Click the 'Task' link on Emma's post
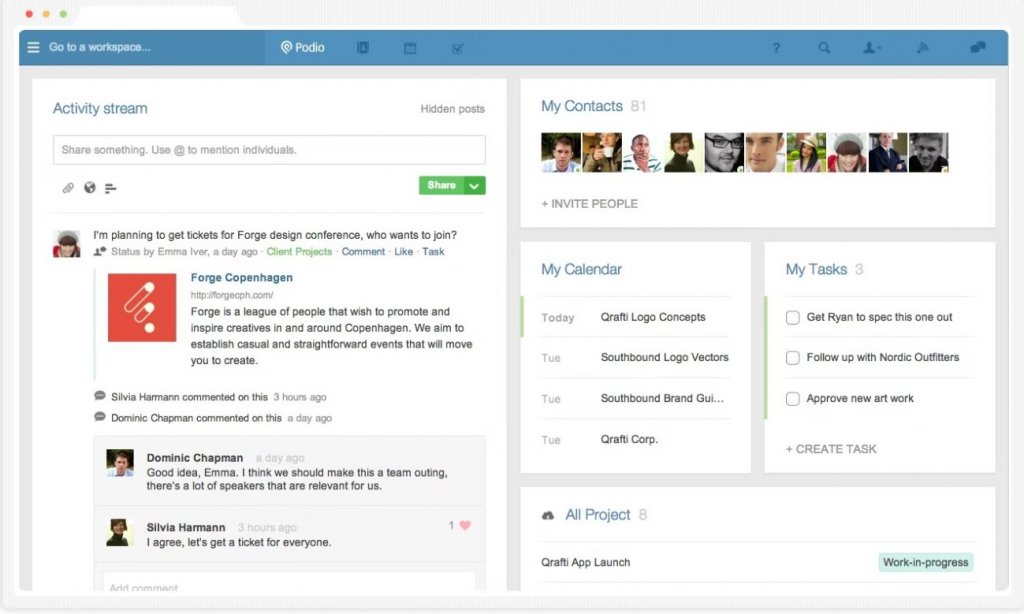The width and height of the screenshot is (1024, 614). point(433,251)
